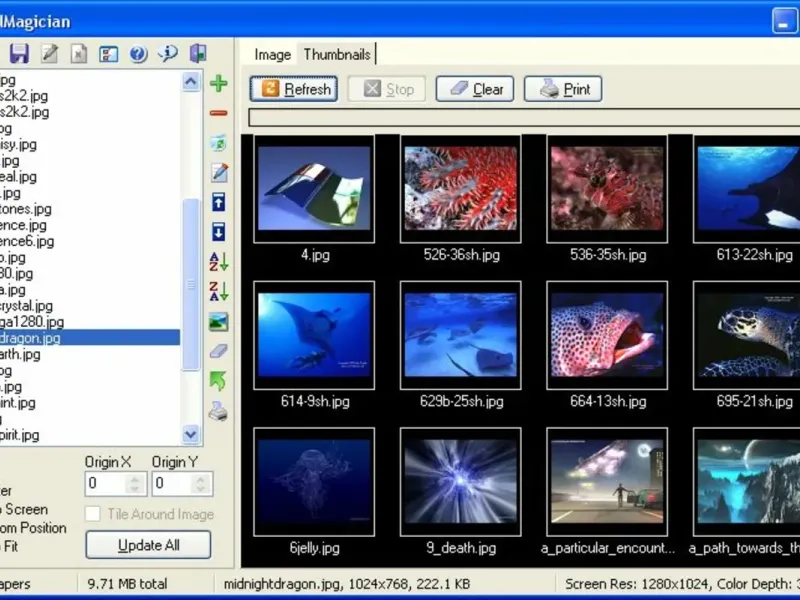
Task: Click the file list scroll-down arrow
Action: pyautogui.click(x=191, y=434)
